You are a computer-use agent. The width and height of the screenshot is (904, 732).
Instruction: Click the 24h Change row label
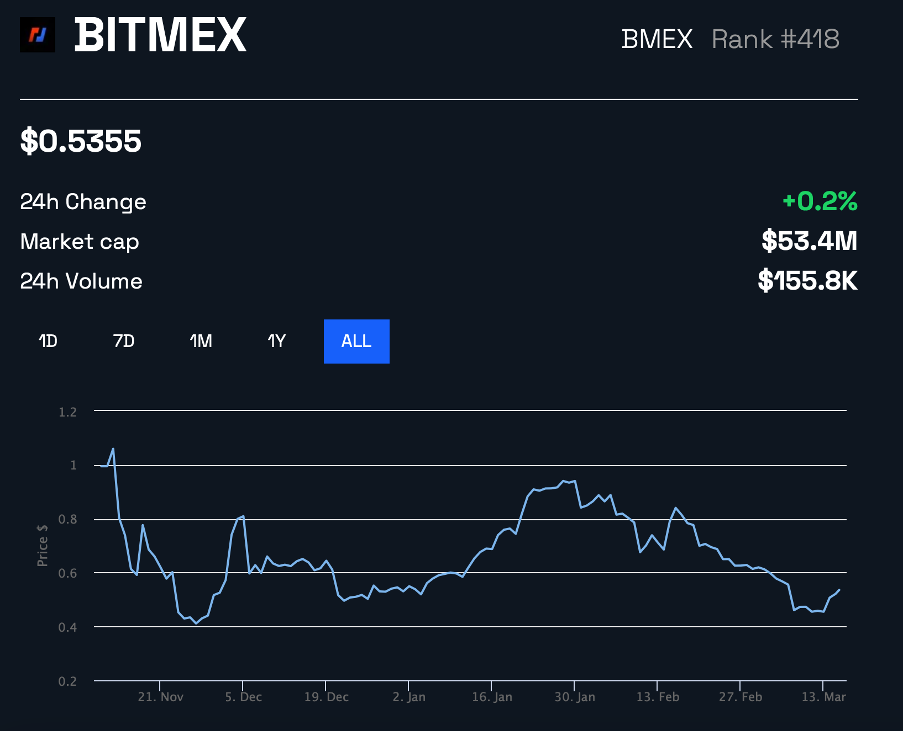tap(83, 201)
